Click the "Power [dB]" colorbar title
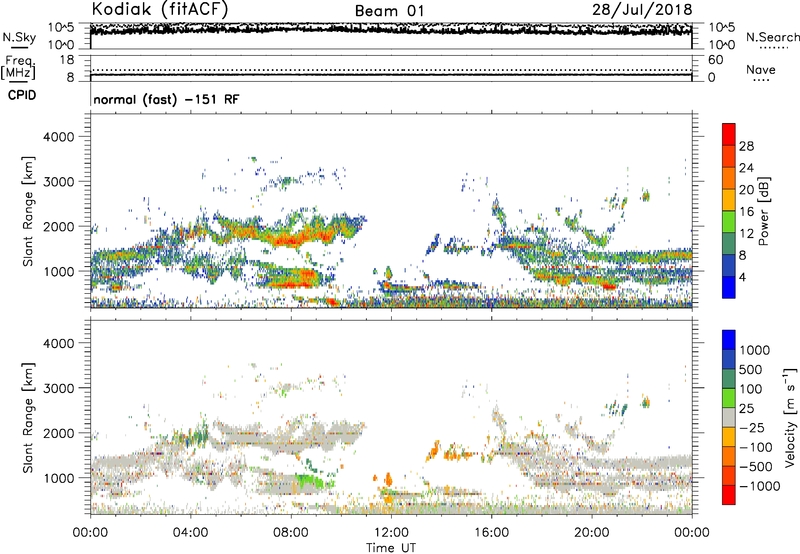Screen dimensions: 800x554 763,211
